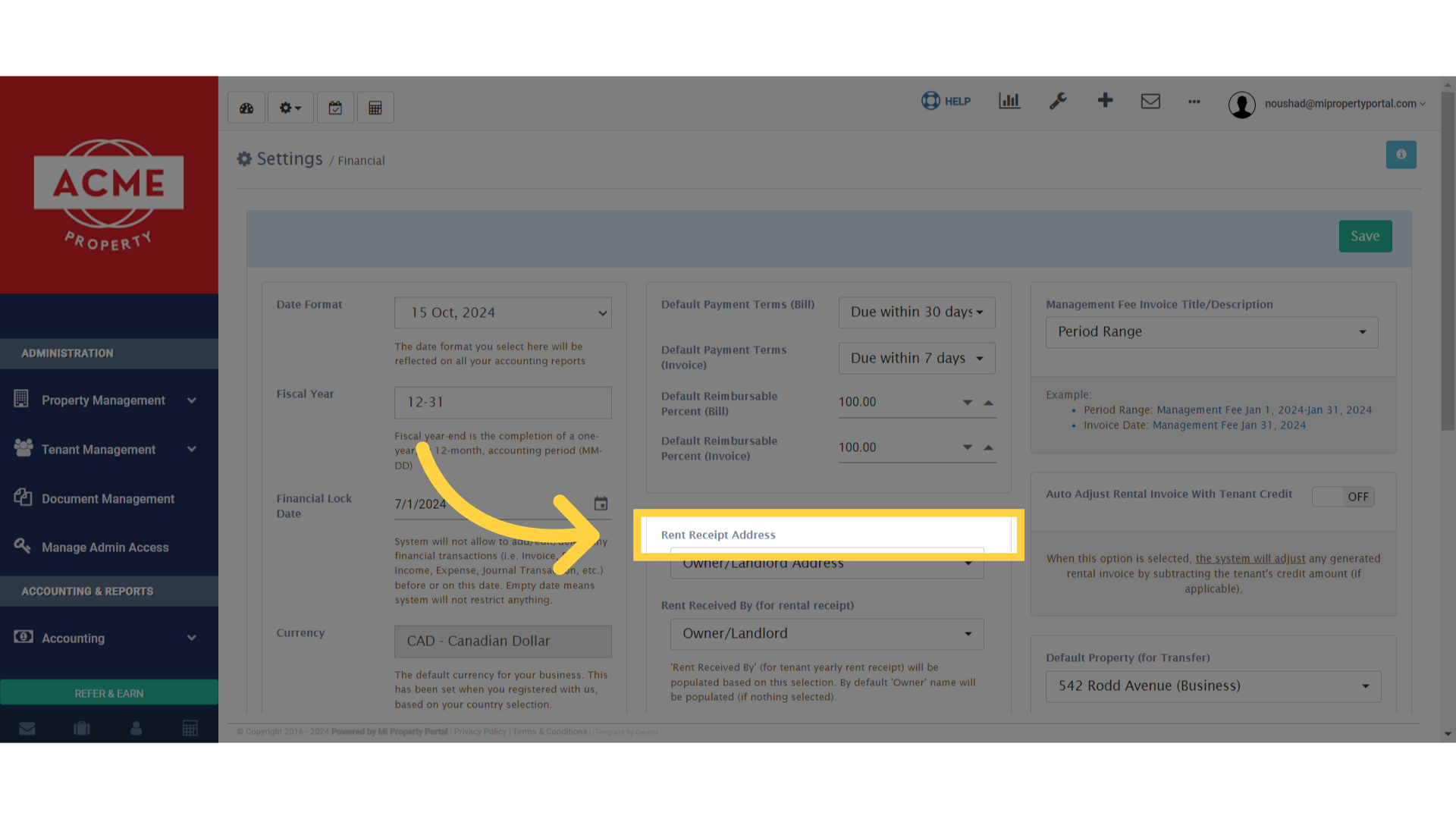The height and width of the screenshot is (819, 1456).
Task: Click the calendar icon in top toolbar
Action: [335, 107]
